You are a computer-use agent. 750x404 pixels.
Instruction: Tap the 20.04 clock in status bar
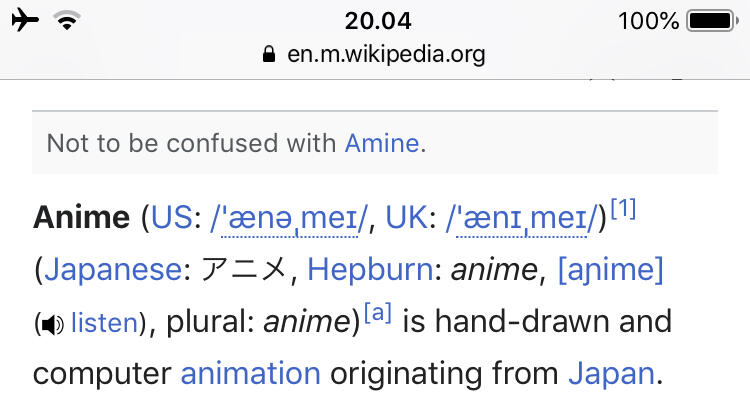click(375, 20)
